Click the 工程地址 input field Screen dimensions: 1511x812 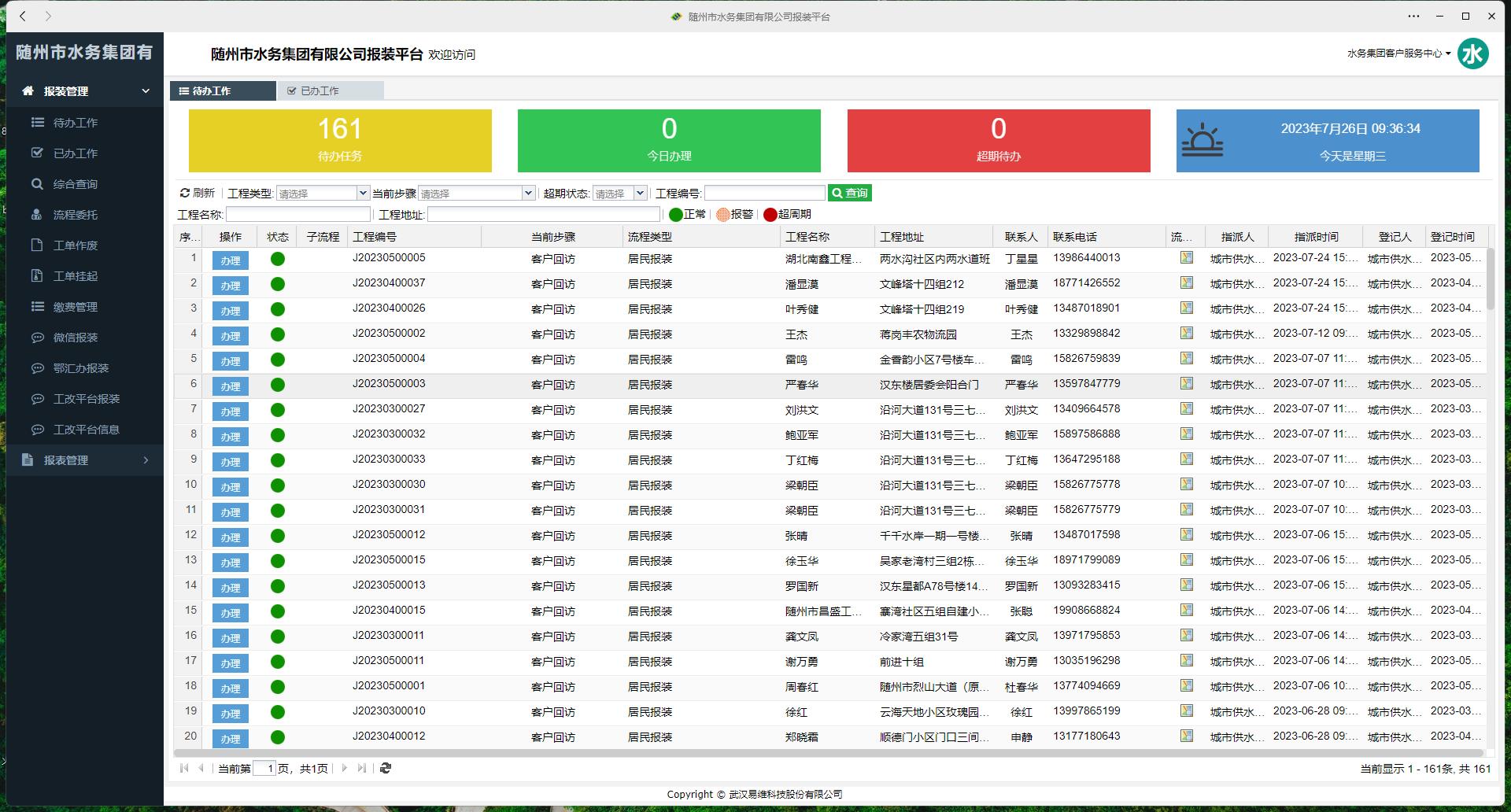point(543,215)
